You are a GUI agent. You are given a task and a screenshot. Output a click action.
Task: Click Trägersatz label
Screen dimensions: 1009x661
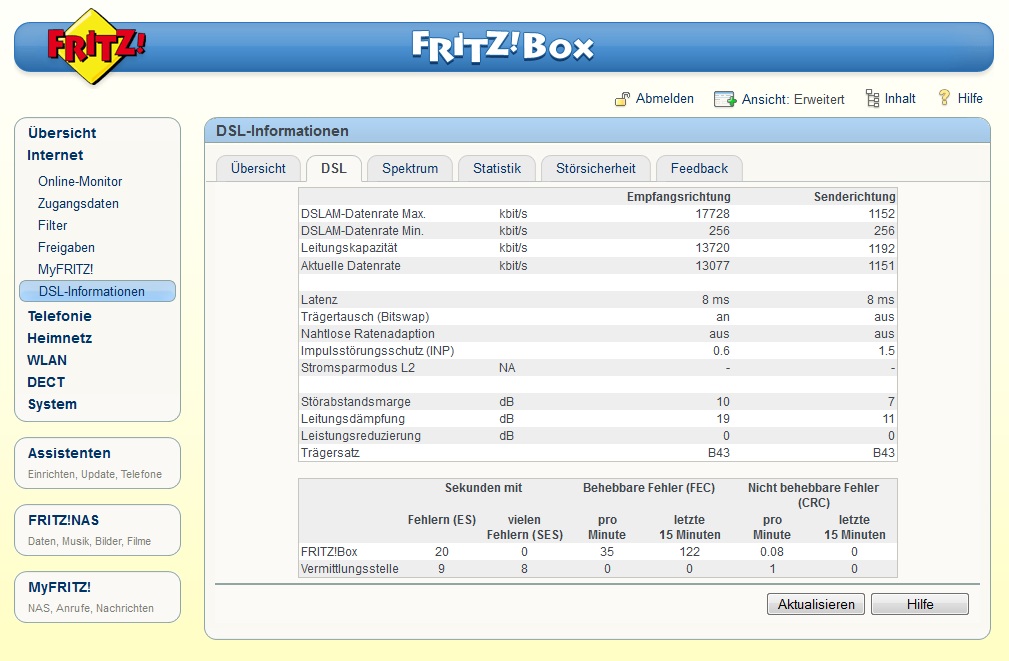[330, 452]
